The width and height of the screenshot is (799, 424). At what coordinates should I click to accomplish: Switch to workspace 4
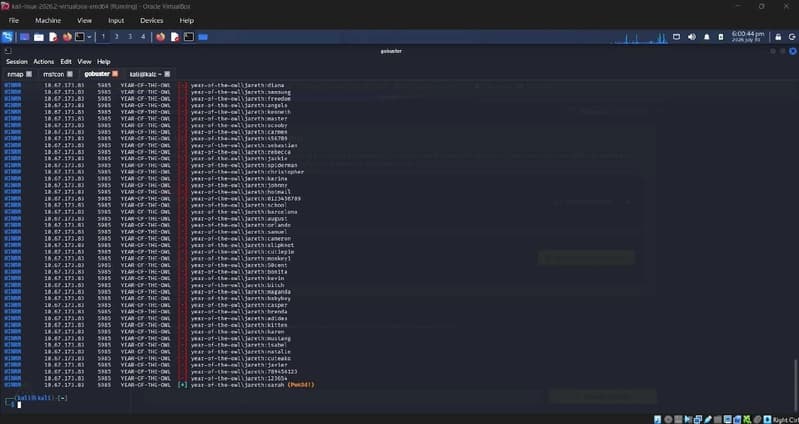pos(143,37)
